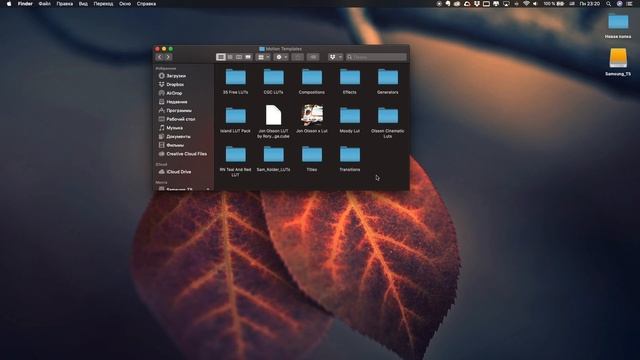This screenshot has width=640, height=360.
Task: Open Siri from the menu bar
Action: point(620,4)
